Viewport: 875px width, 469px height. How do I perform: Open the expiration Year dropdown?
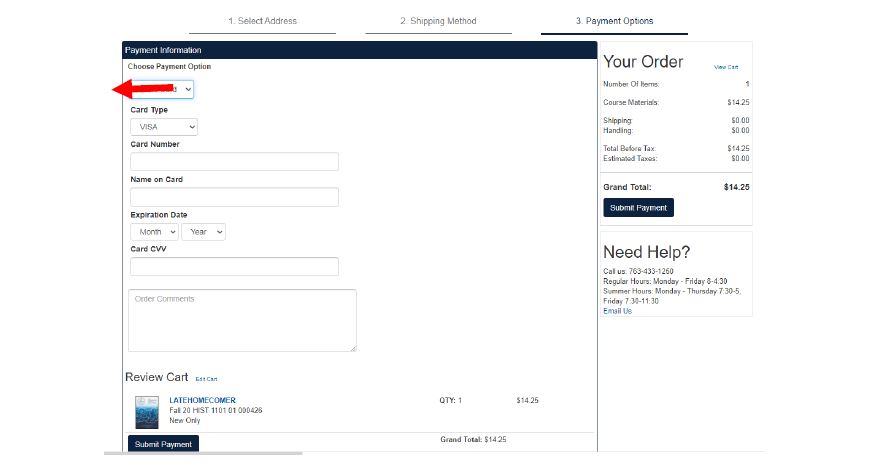click(203, 232)
